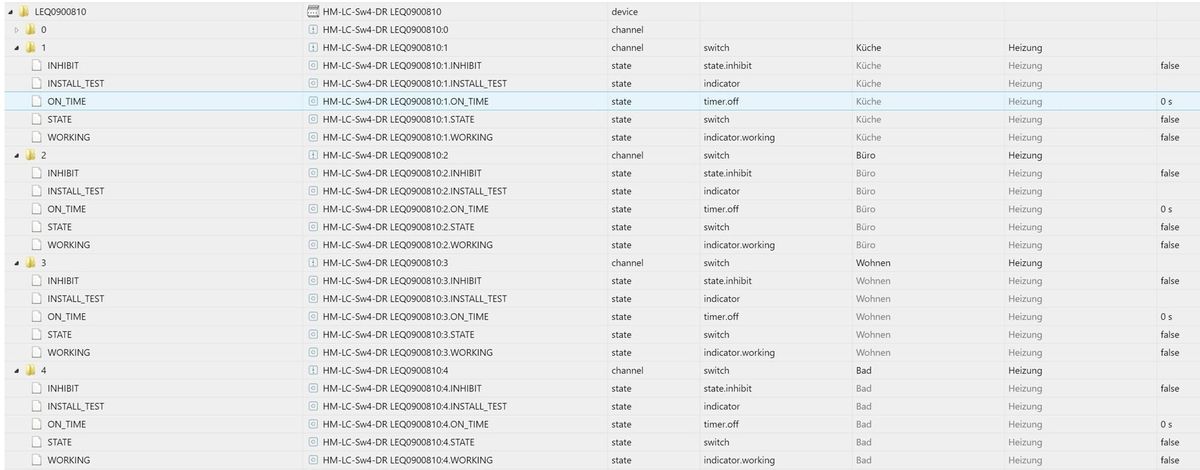Click the channel icon beside HM-LC-Sw4-DR LEQ0900810:4

point(314,371)
